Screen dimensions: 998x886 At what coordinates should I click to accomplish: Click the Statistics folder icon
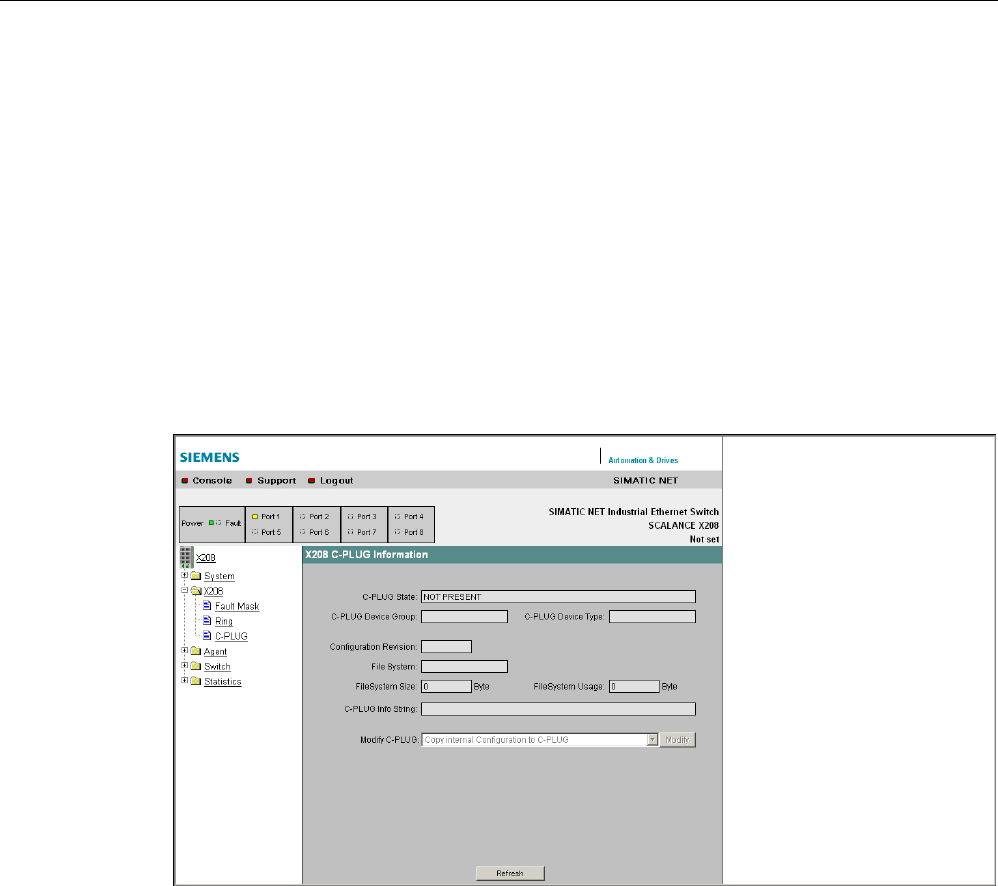(x=196, y=681)
